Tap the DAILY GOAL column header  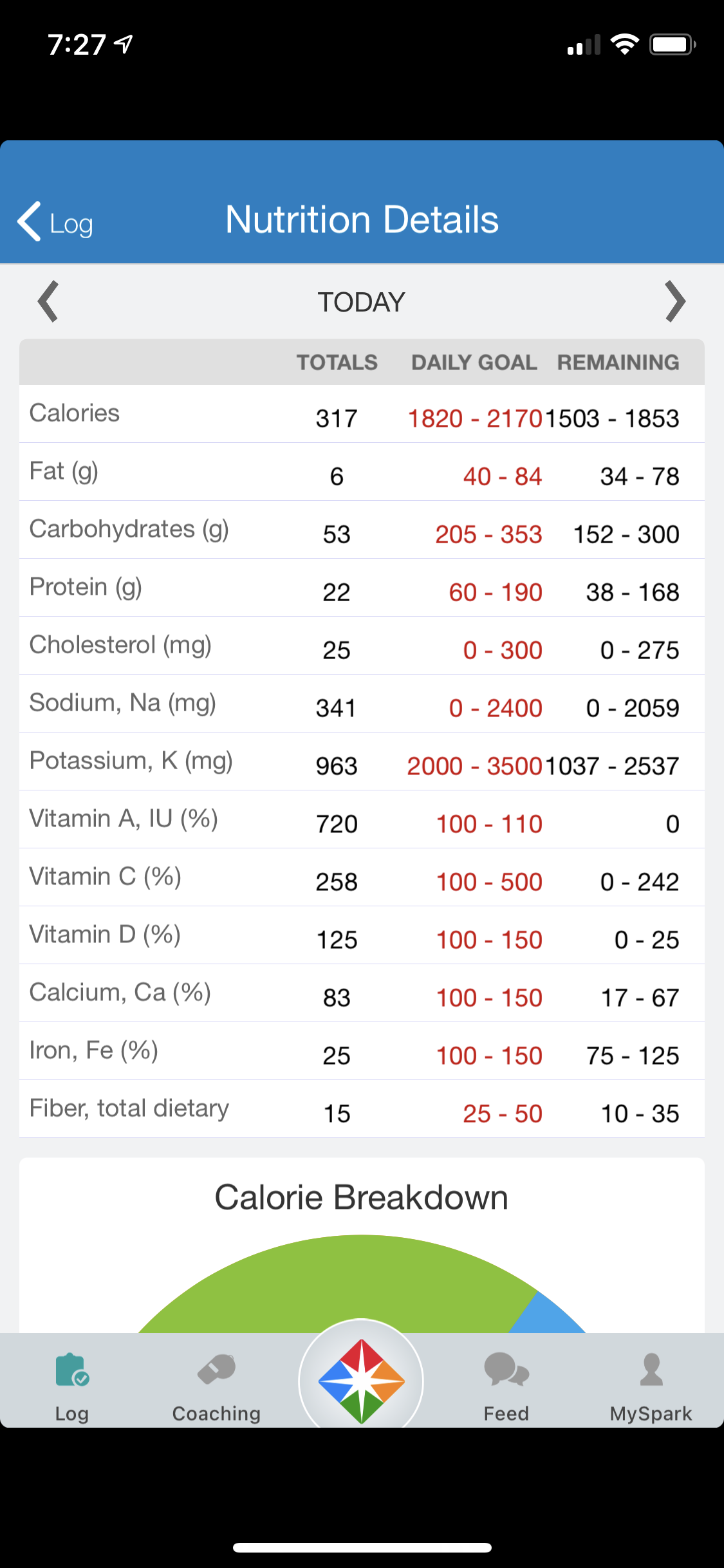point(474,362)
